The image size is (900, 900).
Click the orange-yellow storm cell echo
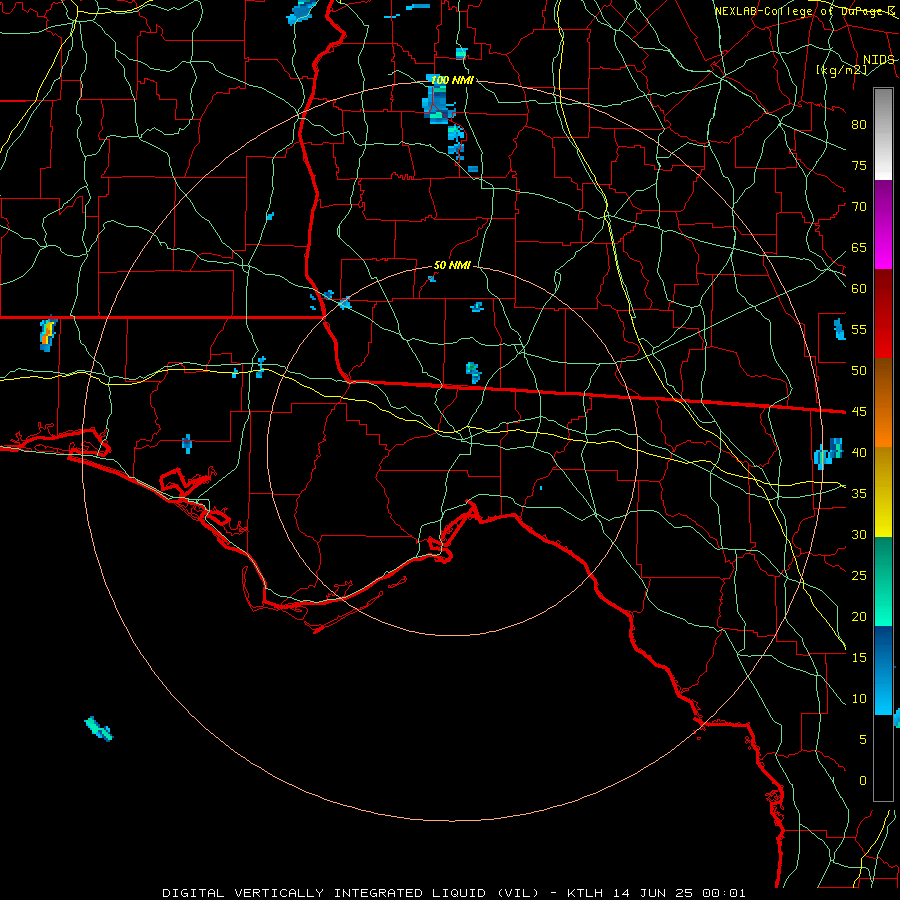pyautogui.click(x=48, y=333)
